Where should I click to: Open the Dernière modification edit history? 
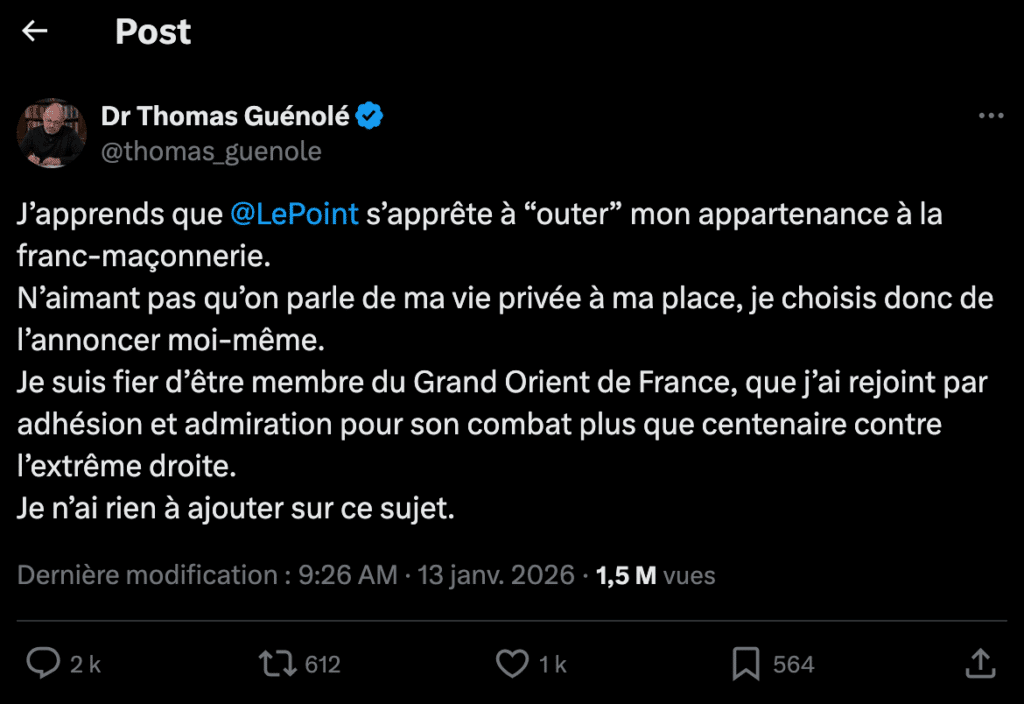coord(146,575)
